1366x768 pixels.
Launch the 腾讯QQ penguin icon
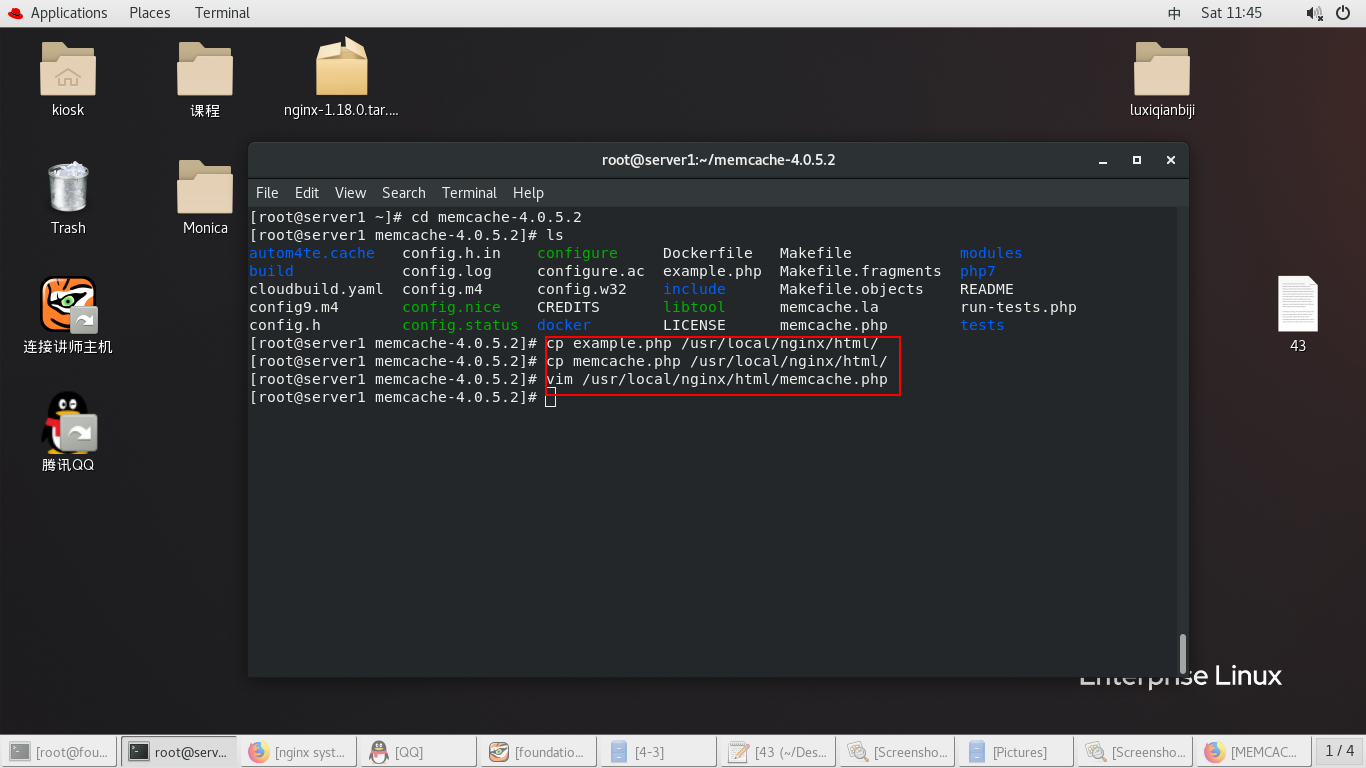point(68,422)
